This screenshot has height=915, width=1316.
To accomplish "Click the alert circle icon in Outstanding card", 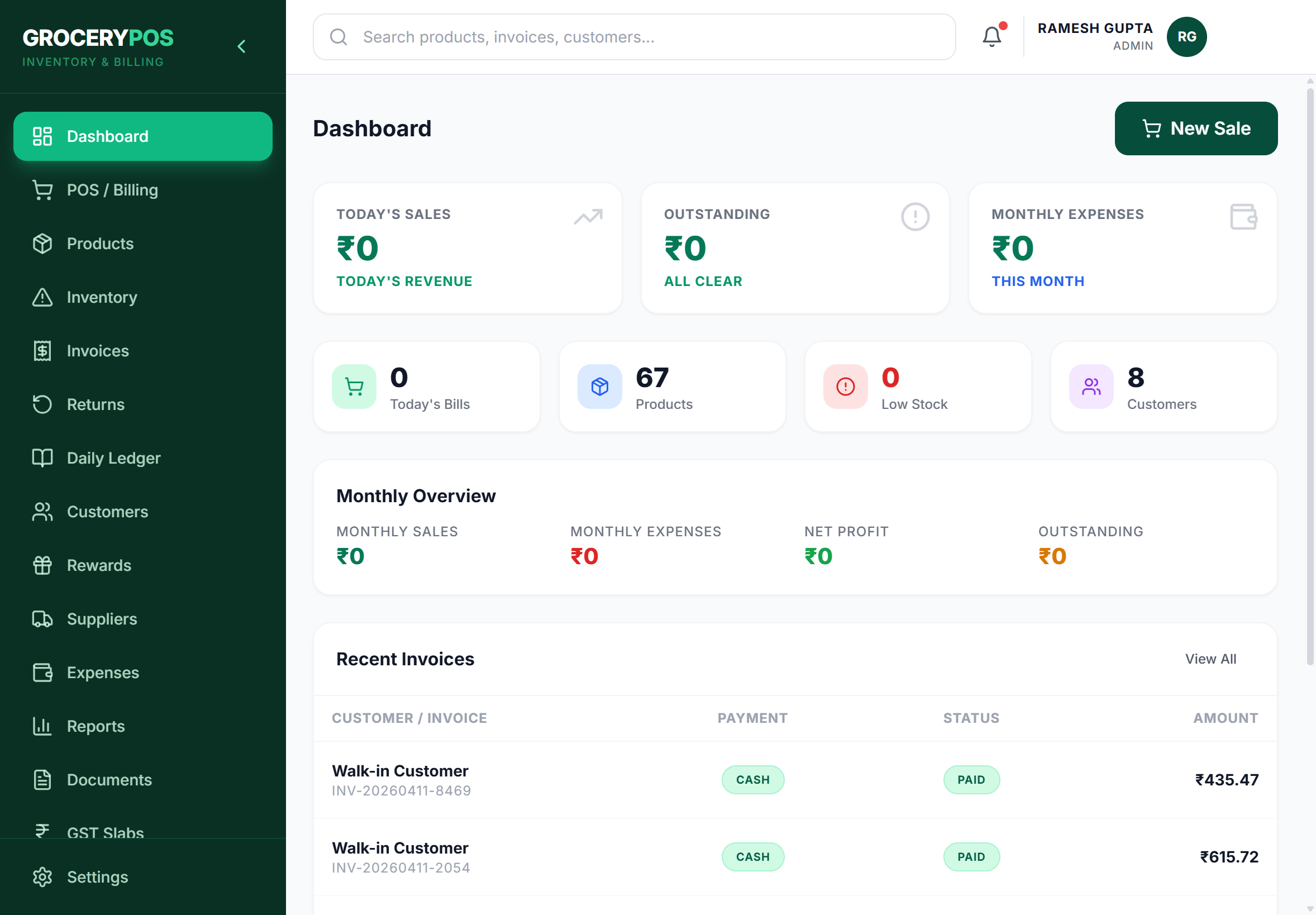I will pyautogui.click(x=915, y=217).
